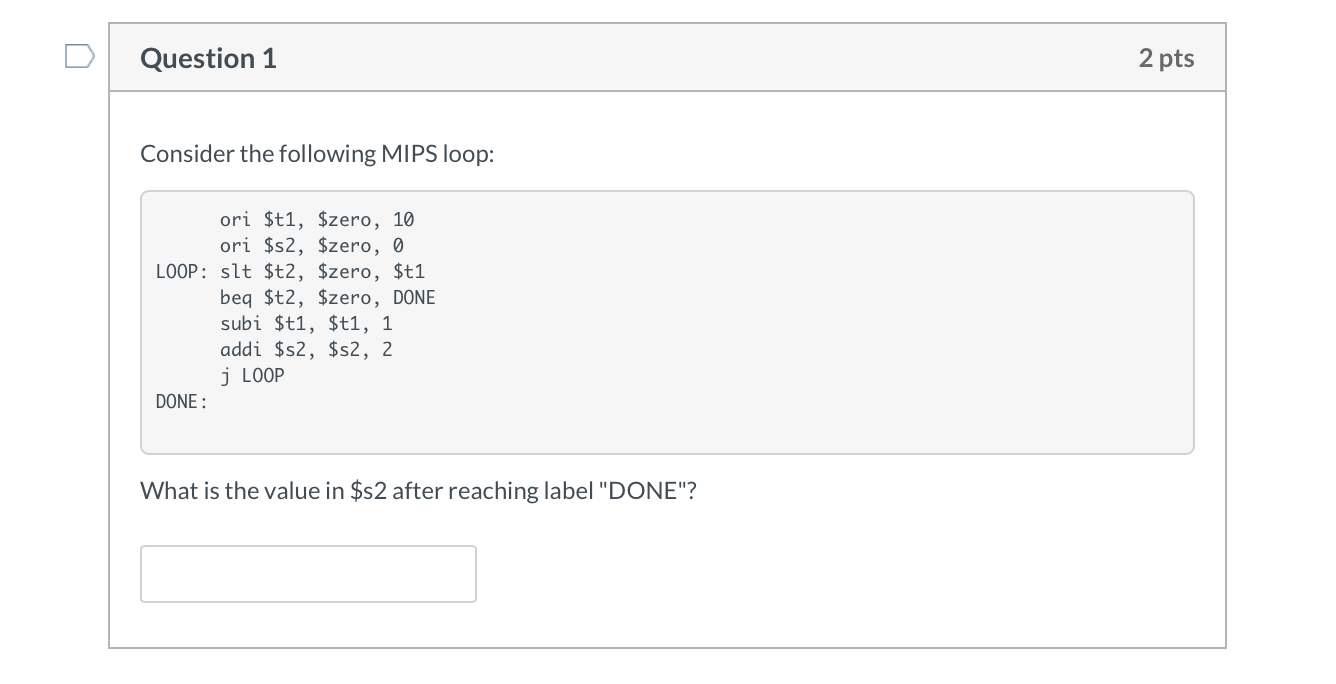Image resolution: width=1336 pixels, height=684 pixels.
Task: Click the "Consider the following MIPS loop:" sentence
Action: [317, 154]
